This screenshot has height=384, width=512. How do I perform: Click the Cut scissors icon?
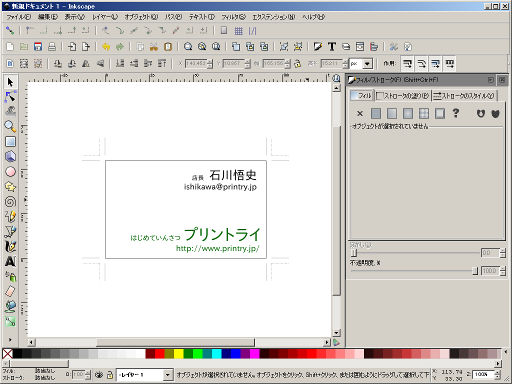coord(154,47)
